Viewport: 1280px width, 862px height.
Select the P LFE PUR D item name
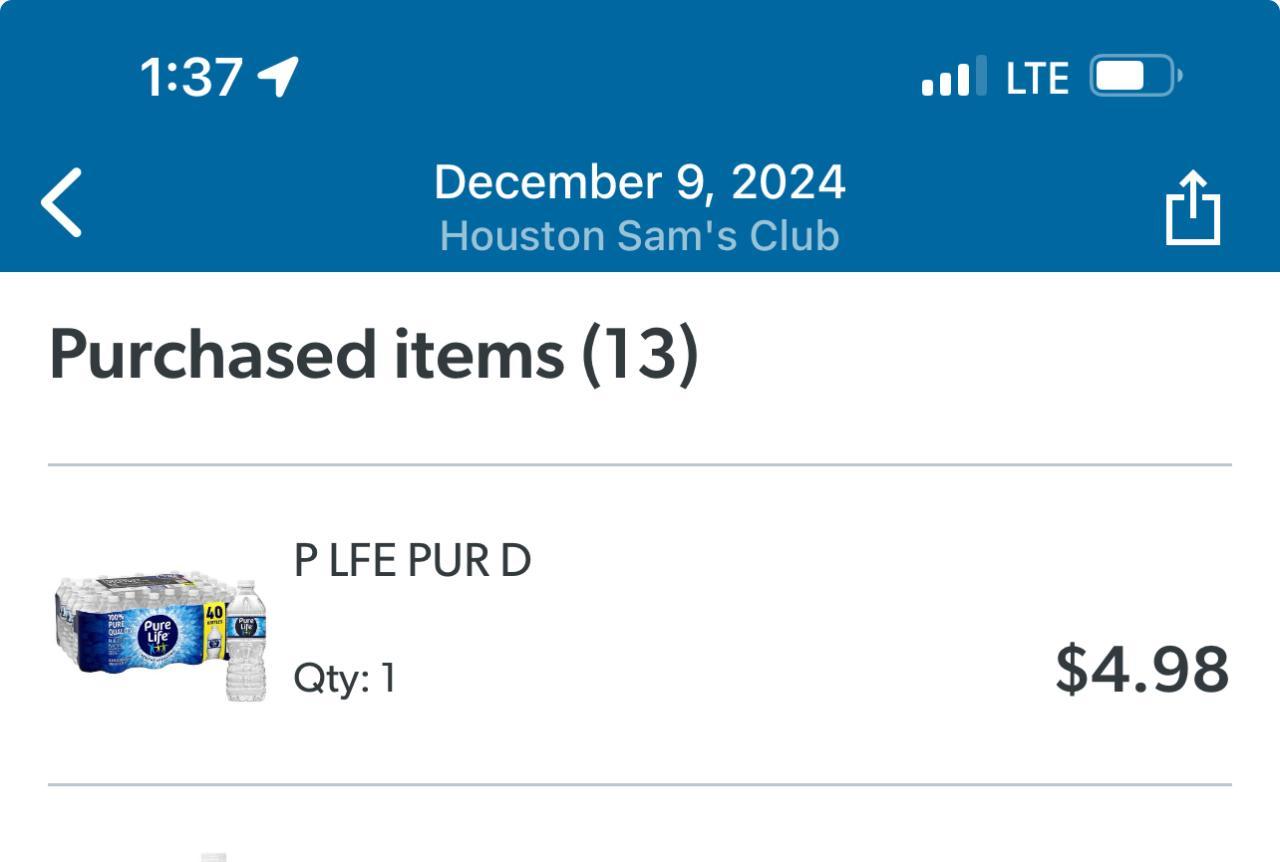tap(412, 562)
